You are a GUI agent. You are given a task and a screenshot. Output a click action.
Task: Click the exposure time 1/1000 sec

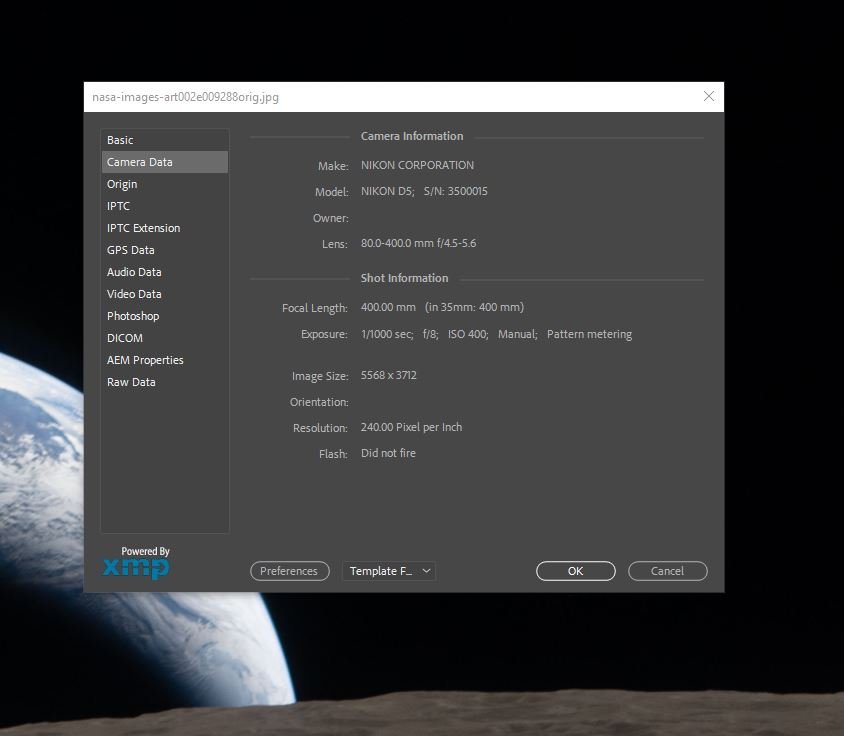click(x=386, y=334)
